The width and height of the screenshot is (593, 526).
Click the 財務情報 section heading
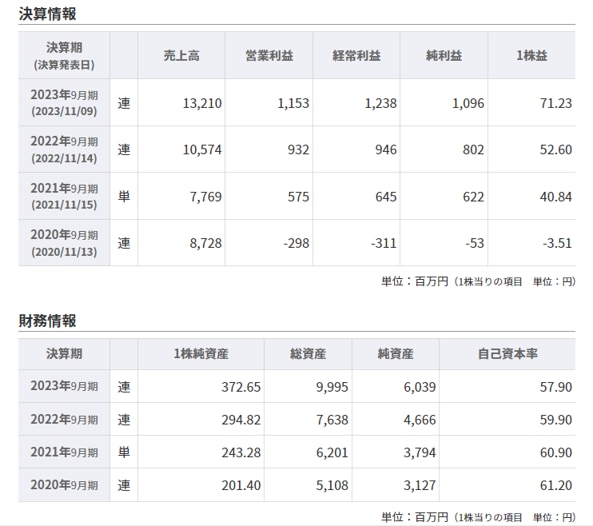click(x=47, y=321)
